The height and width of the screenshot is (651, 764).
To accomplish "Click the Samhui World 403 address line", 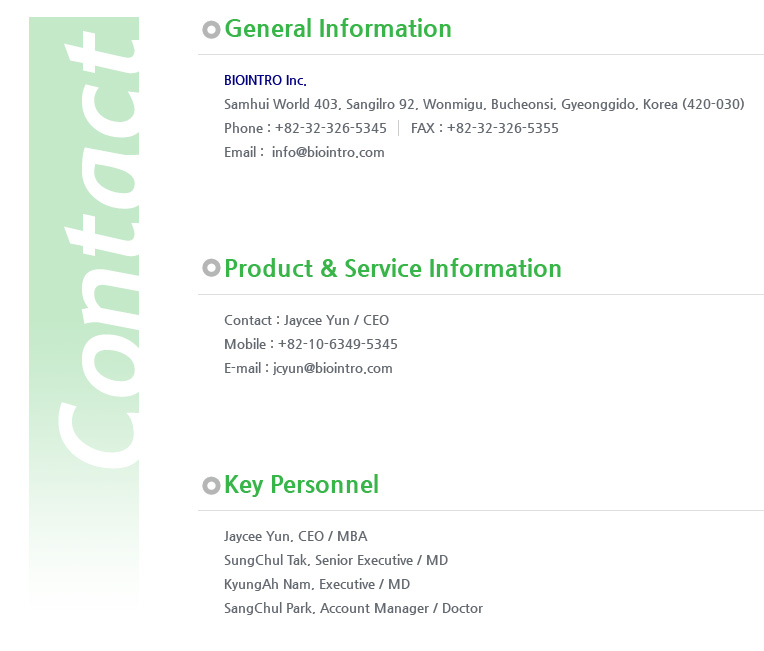I will (484, 104).
